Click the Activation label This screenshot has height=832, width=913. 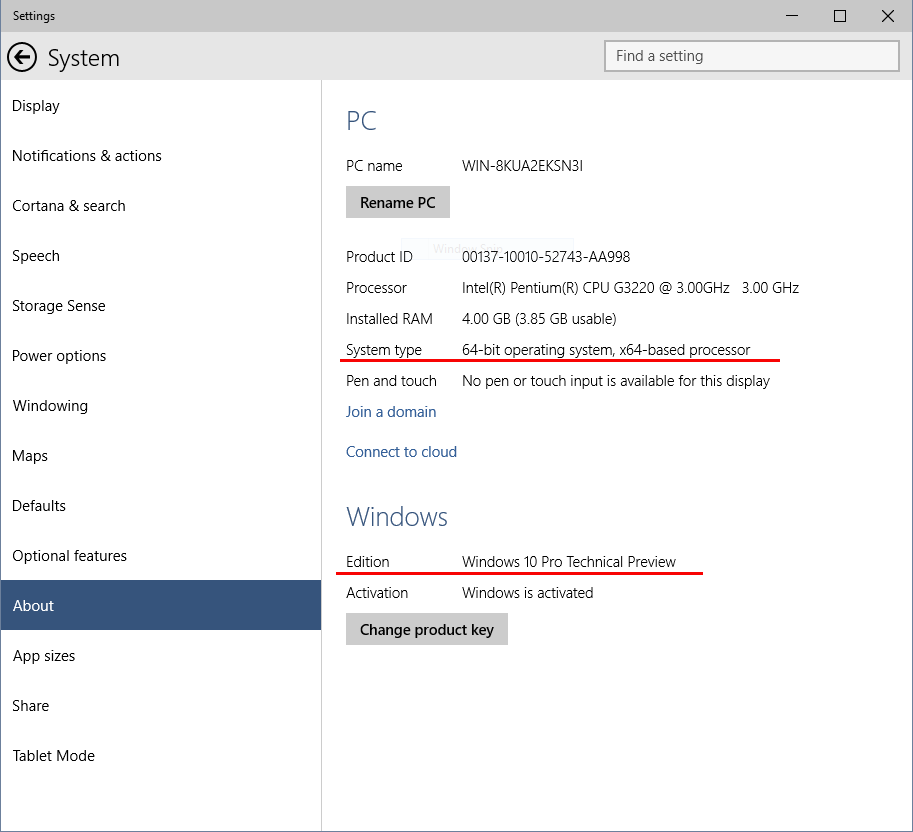click(377, 593)
